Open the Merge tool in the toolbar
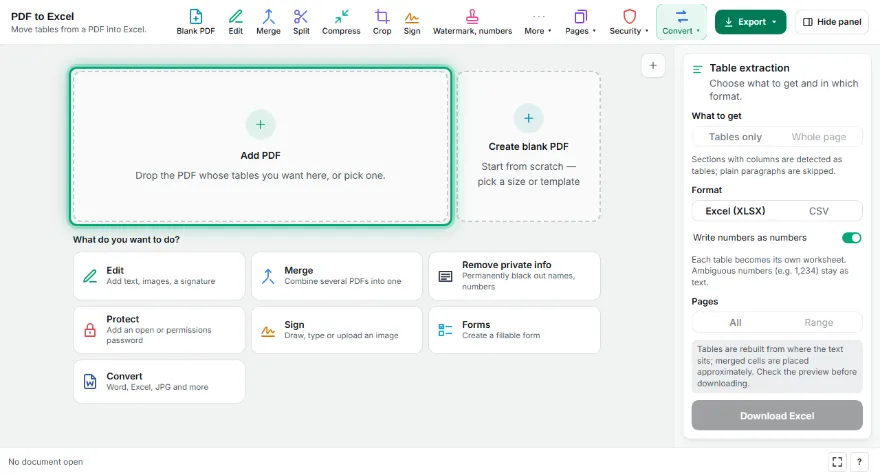The width and height of the screenshot is (880, 475). (268, 22)
